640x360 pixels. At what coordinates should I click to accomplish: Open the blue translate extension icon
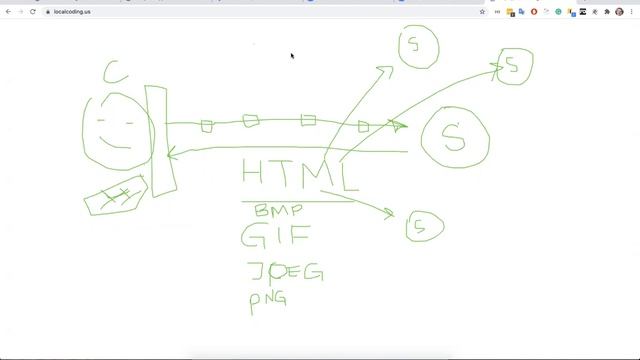(x=522, y=12)
